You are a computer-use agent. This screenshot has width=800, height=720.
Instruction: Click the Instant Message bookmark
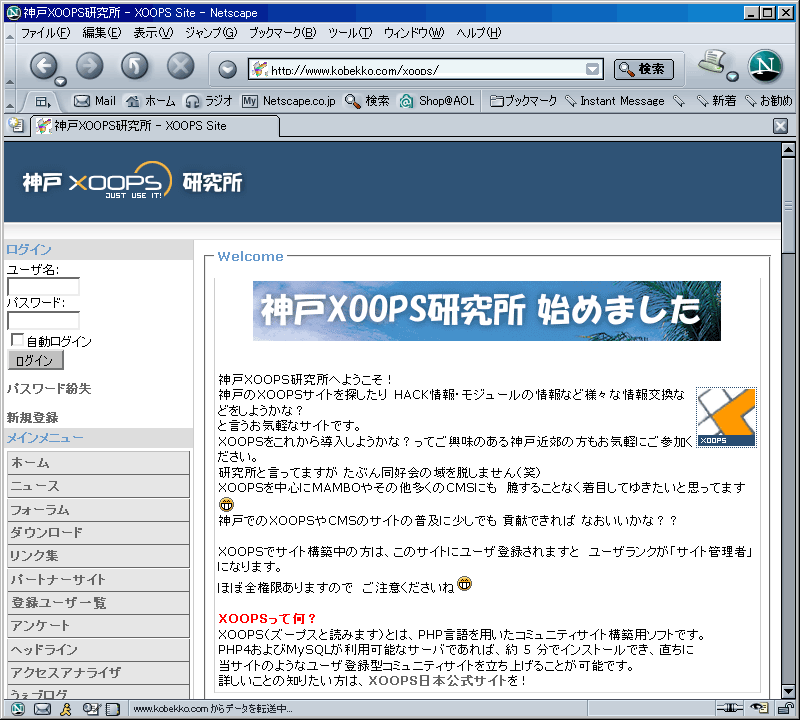pyautogui.click(x=615, y=101)
